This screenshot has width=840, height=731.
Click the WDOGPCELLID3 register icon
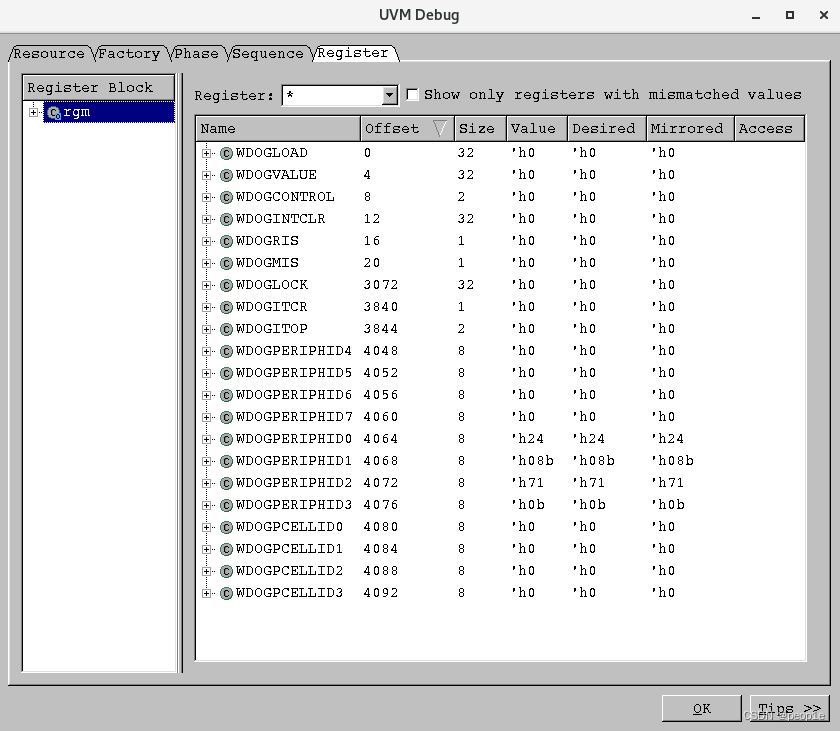[226, 593]
